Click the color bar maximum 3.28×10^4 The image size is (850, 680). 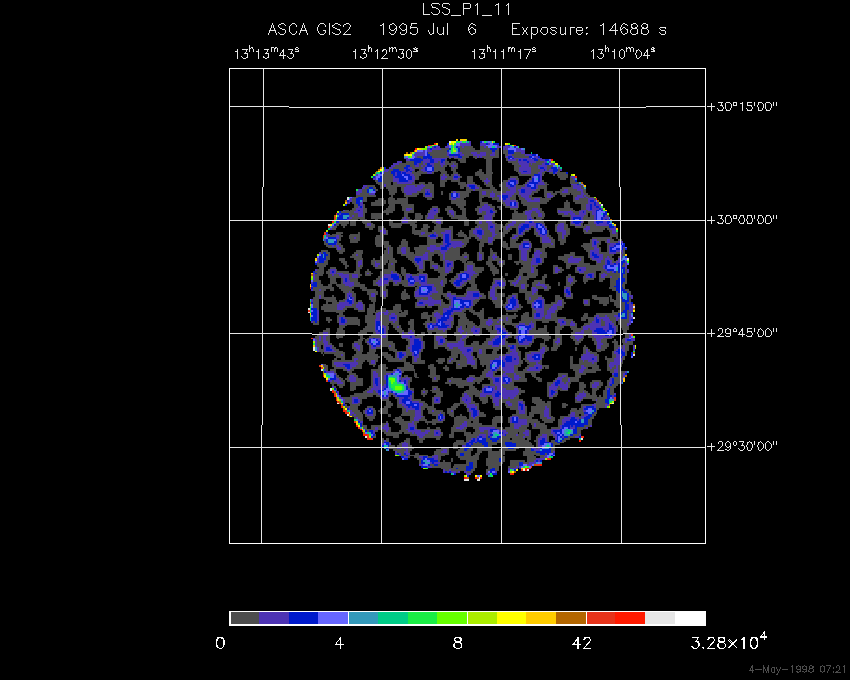pyautogui.click(x=729, y=642)
